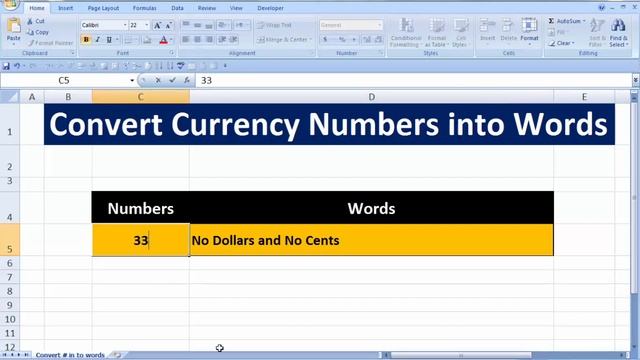Toggle Italic formatting button

tap(98, 40)
